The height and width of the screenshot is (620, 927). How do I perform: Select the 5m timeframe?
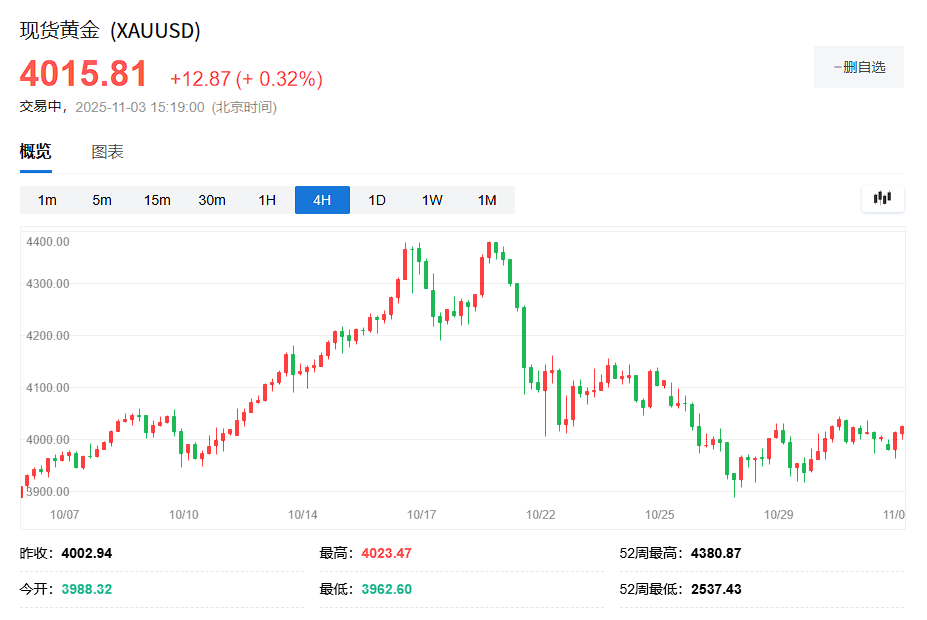pos(101,200)
